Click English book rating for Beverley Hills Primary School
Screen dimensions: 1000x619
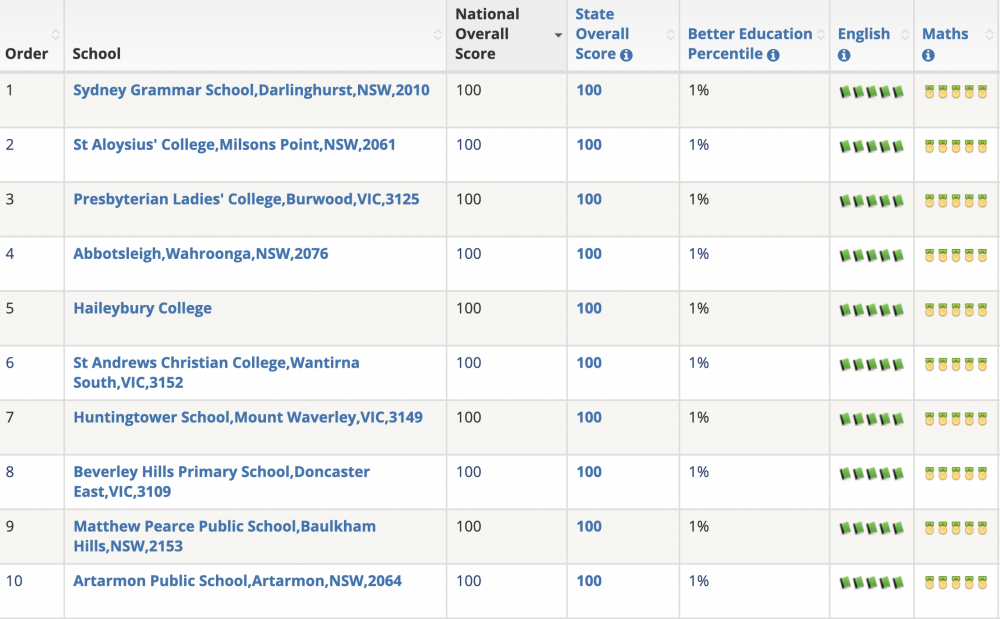click(x=871, y=474)
